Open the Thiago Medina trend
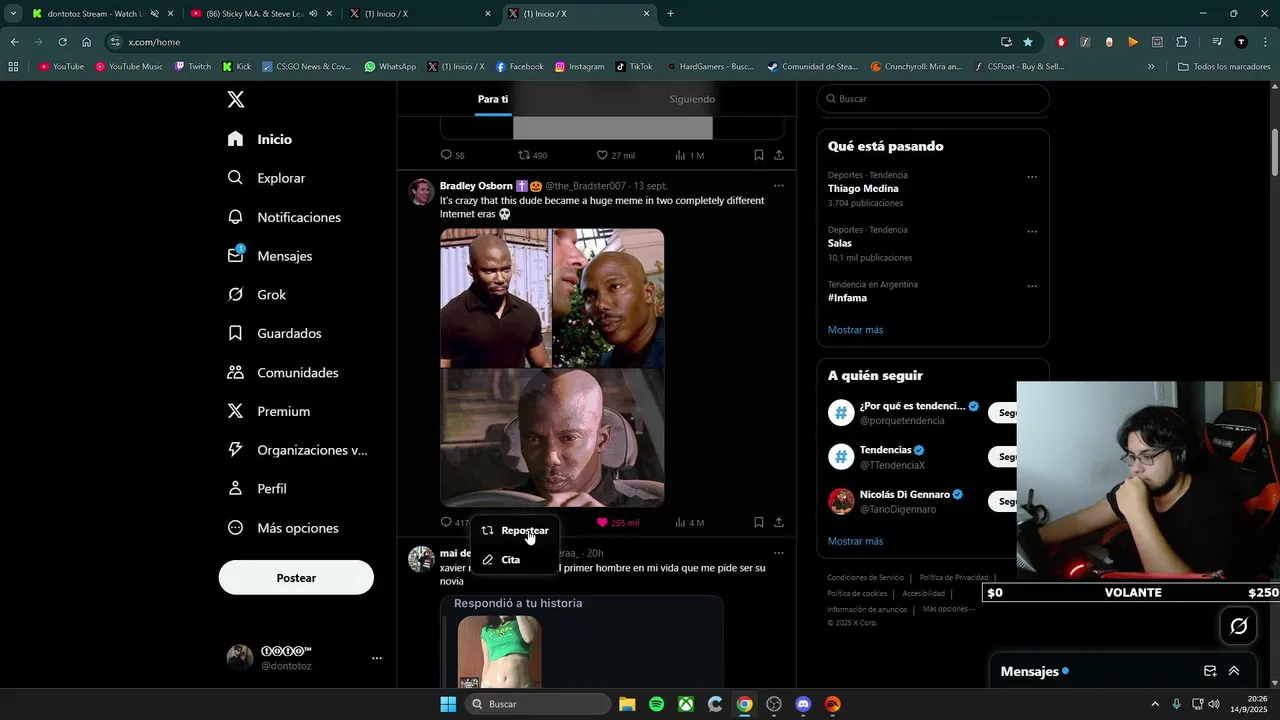 [x=863, y=188]
